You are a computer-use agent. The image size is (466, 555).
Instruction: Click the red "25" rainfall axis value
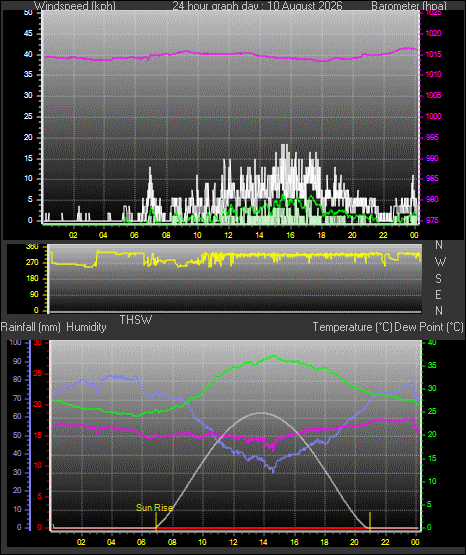38,374
